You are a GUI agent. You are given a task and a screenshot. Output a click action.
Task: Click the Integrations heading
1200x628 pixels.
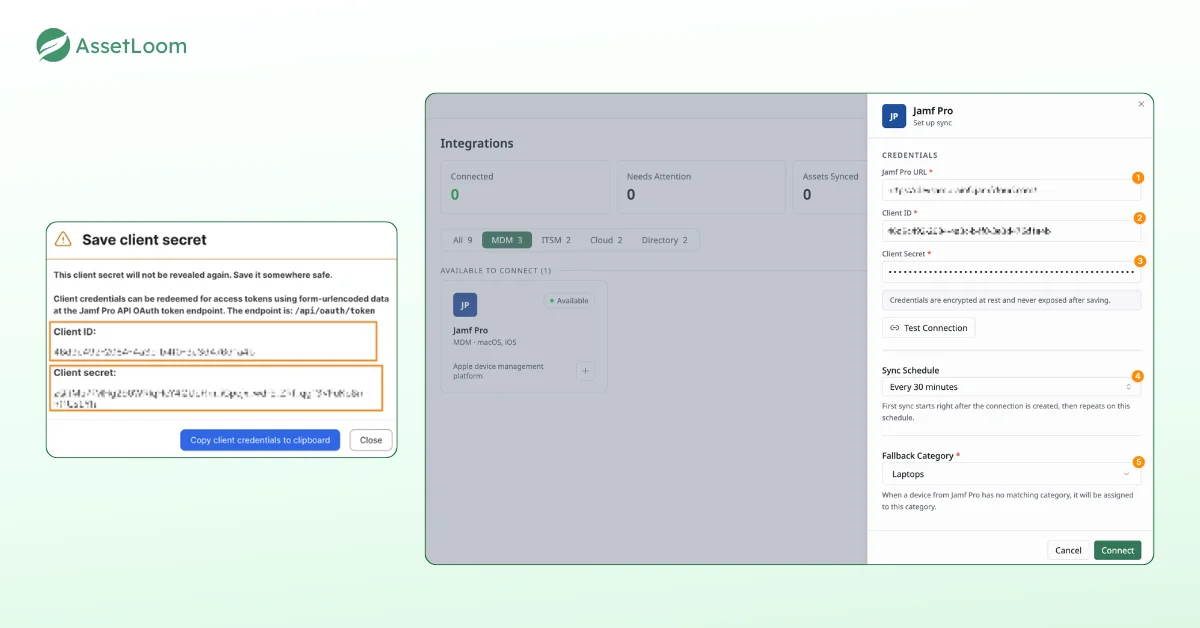click(x=477, y=143)
